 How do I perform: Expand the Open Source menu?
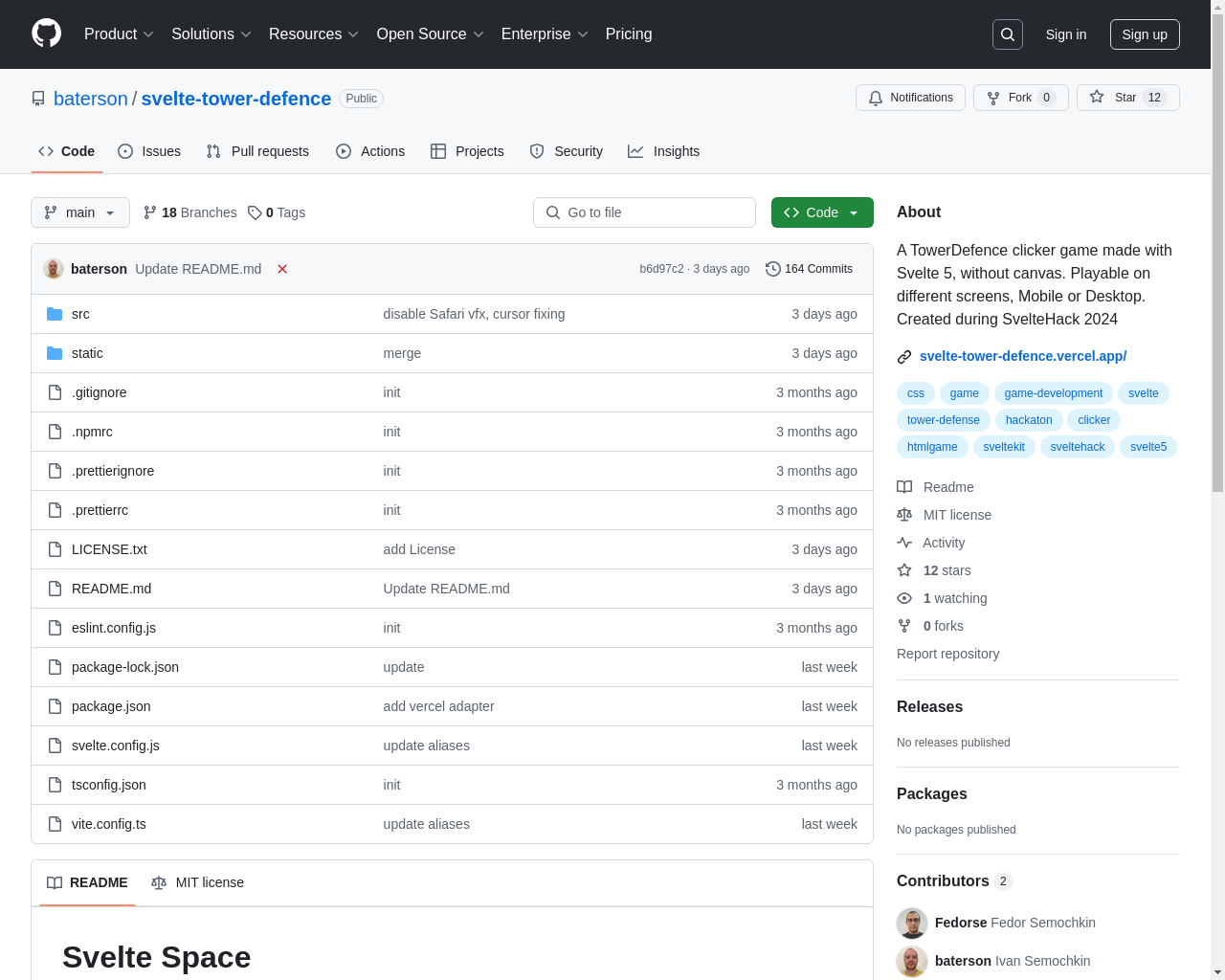pyautogui.click(x=431, y=34)
